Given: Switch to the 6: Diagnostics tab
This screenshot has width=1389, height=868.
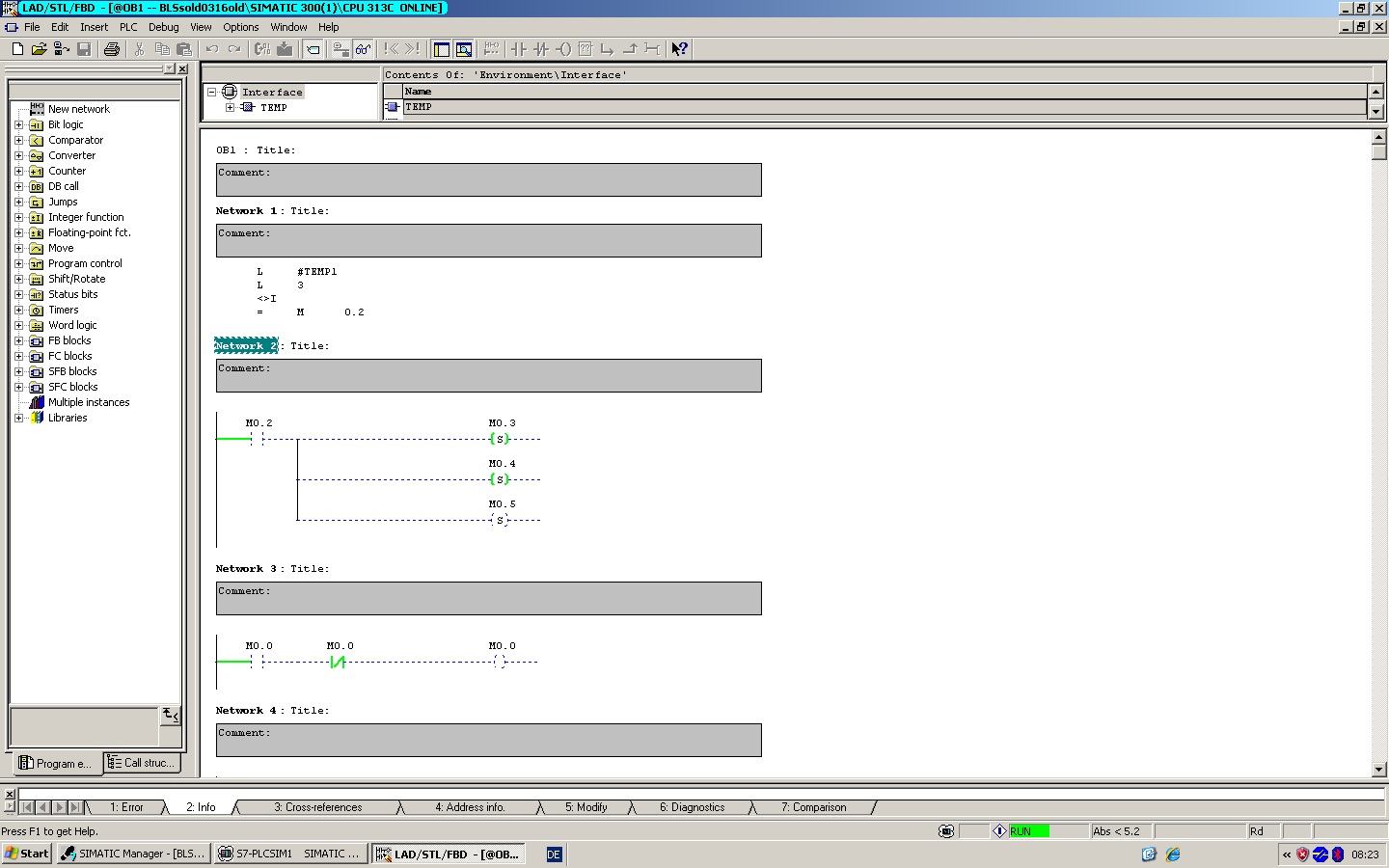Looking at the screenshot, I should tap(693, 807).
